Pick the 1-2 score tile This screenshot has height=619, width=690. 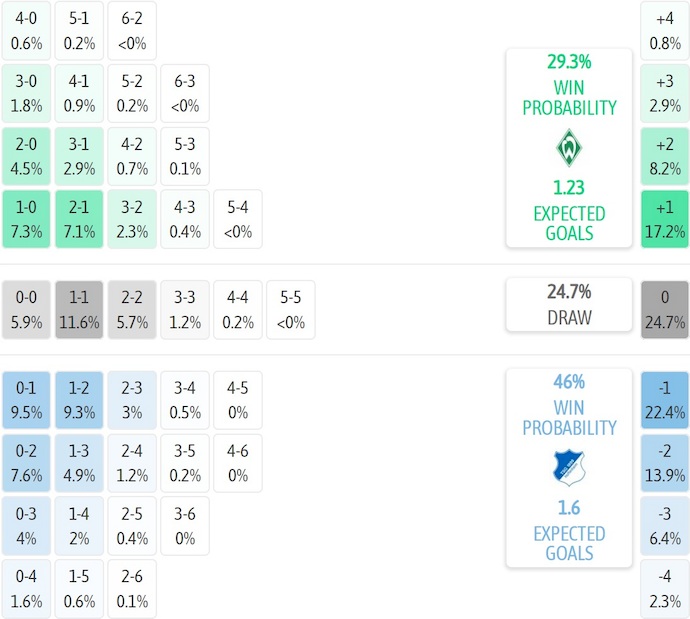click(x=79, y=399)
